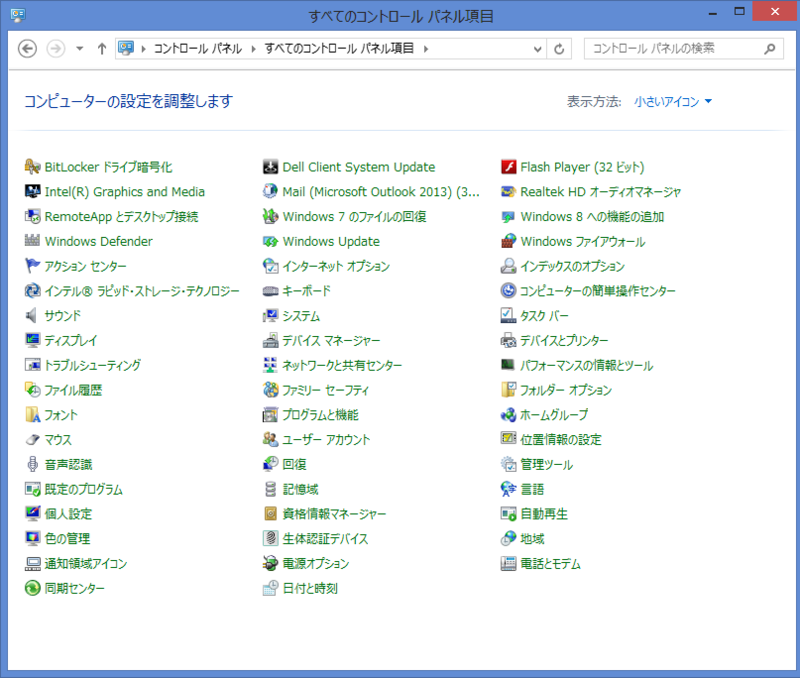Open the Windows Defender icon

coord(33,241)
